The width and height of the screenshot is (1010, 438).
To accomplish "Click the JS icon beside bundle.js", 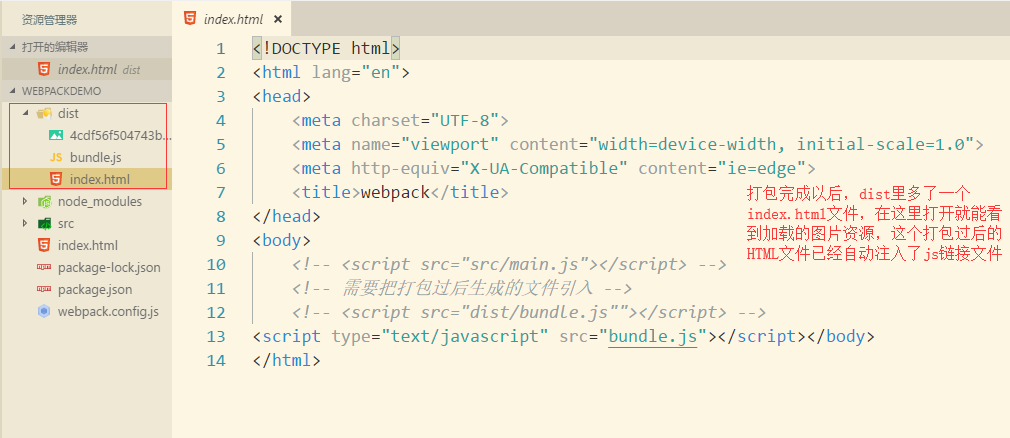I will click(x=56, y=158).
